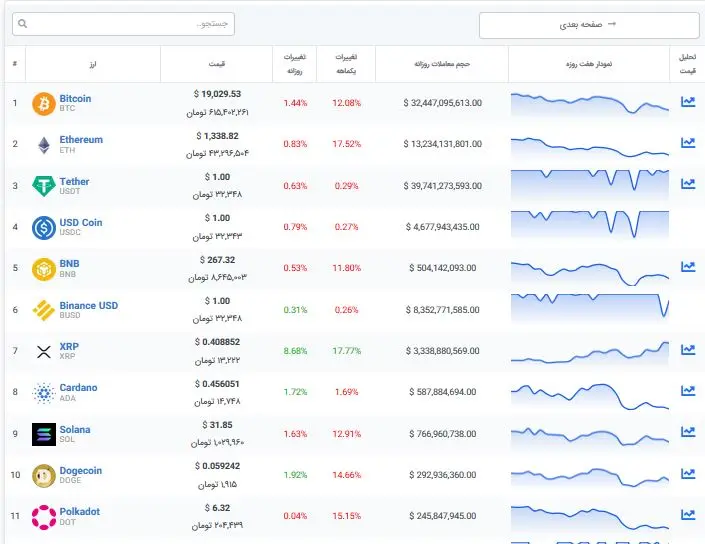Go to next page button
The height and width of the screenshot is (544, 705).
click(589, 25)
